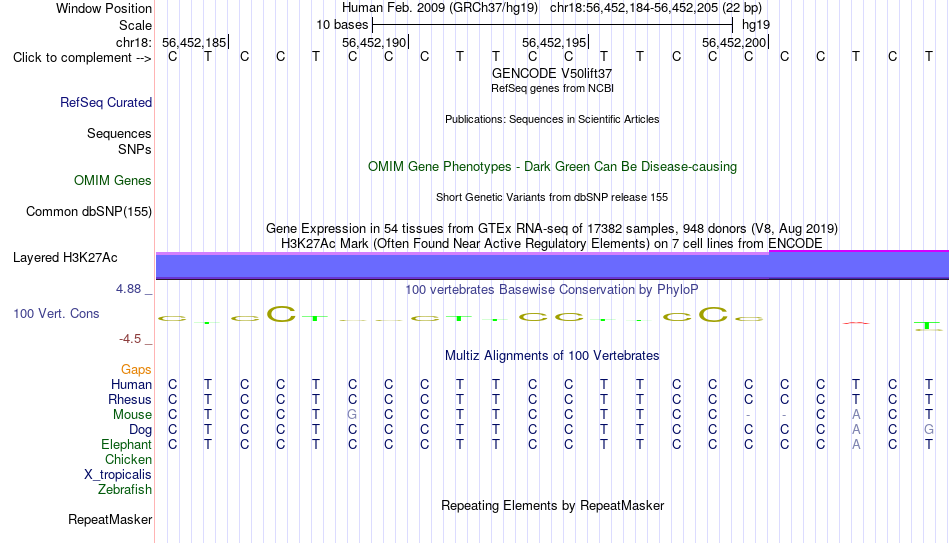This screenshot has height=543, width=950.
Task: Click '100 vertebrates Basewise Conservation by PhyloP' title
Action: pos(552,290)
